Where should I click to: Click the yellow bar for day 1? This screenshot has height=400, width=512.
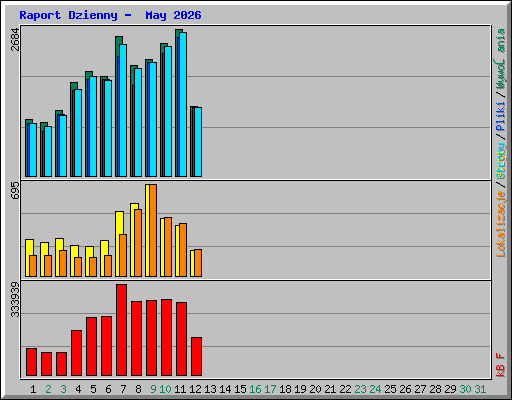28,258
